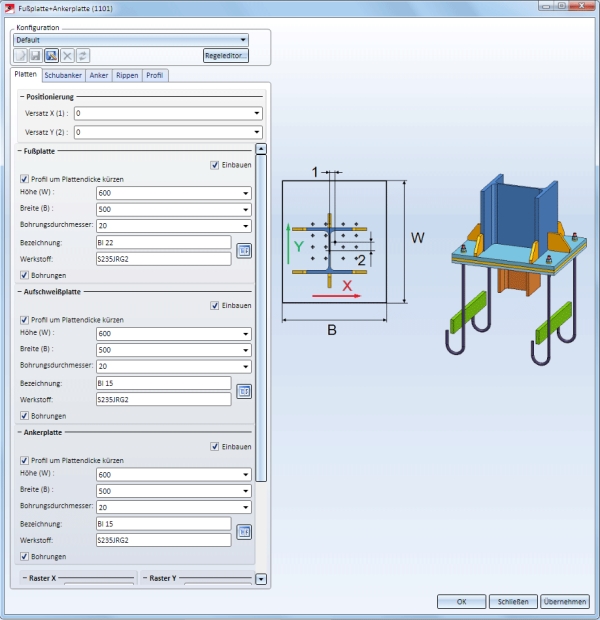Click the Aufschweißplatte Bezeichnung field Bl 15
The image size is (600, 620).
[x=164, y=383]
